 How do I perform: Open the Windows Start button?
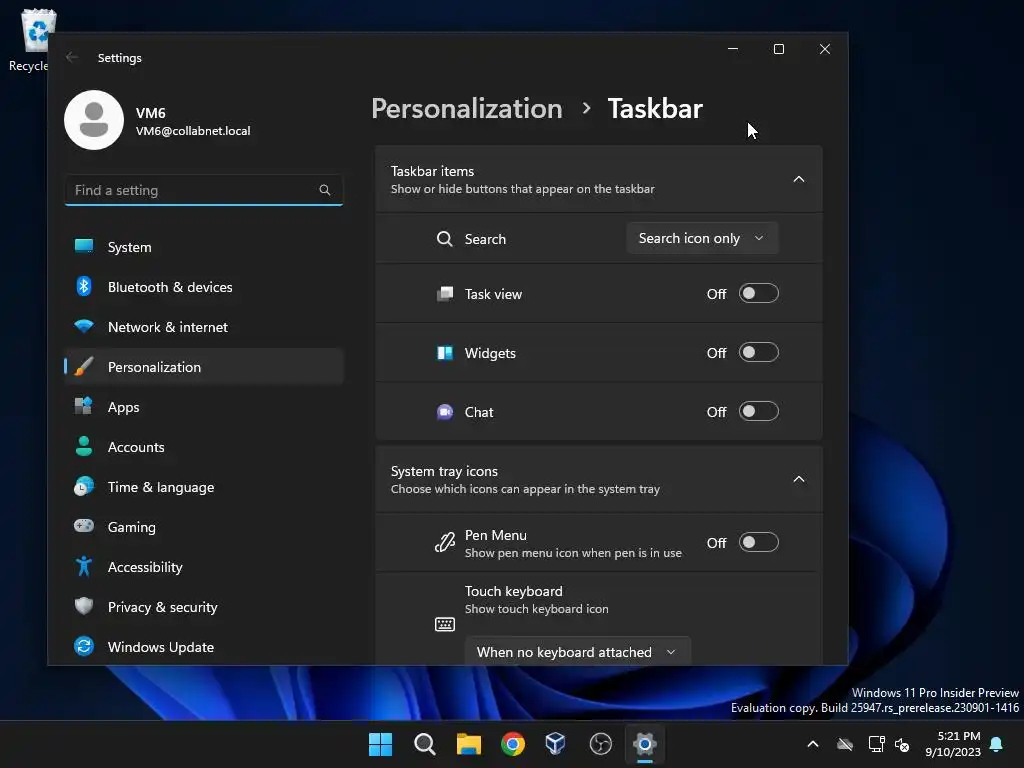[x=380, y=744]
